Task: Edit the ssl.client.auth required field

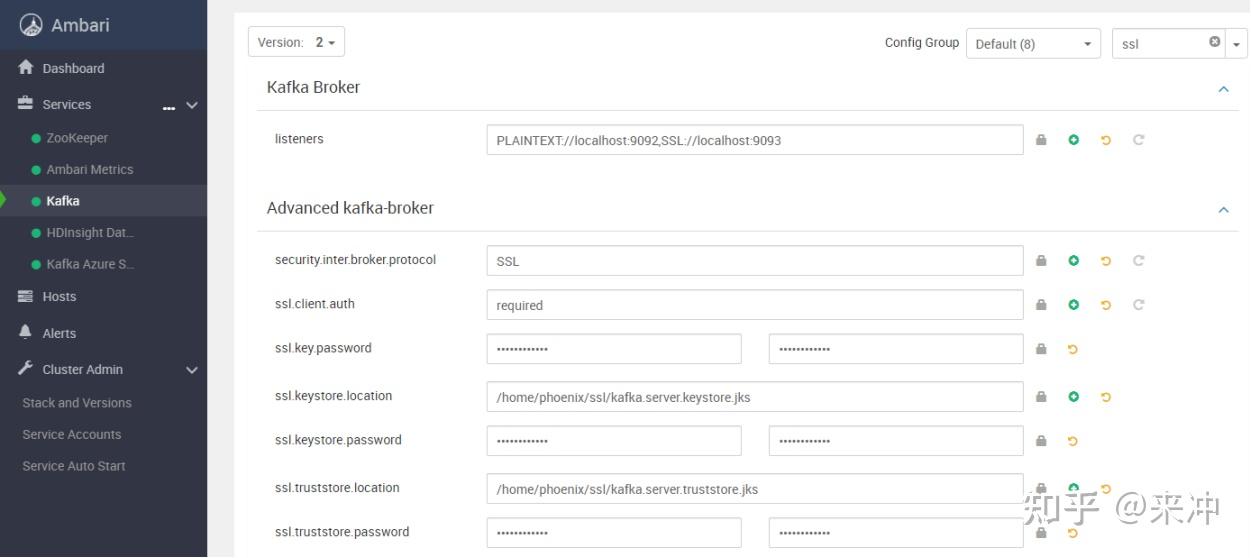Action: [755, 305]
